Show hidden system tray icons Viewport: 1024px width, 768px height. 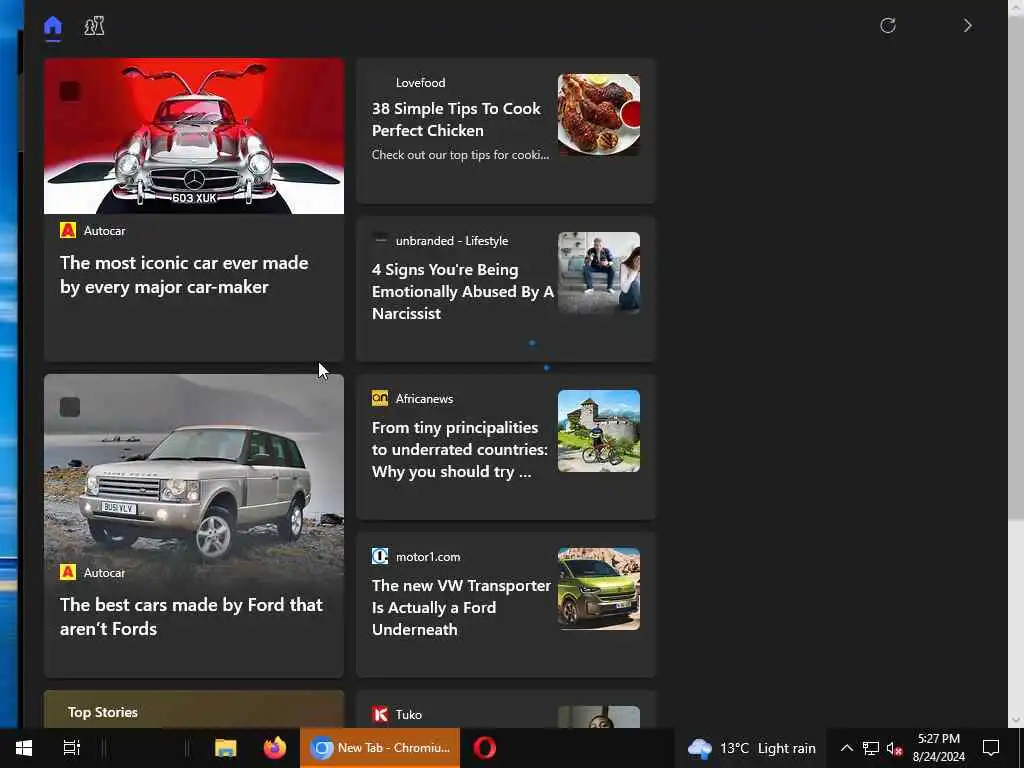[x=846, y=748]
